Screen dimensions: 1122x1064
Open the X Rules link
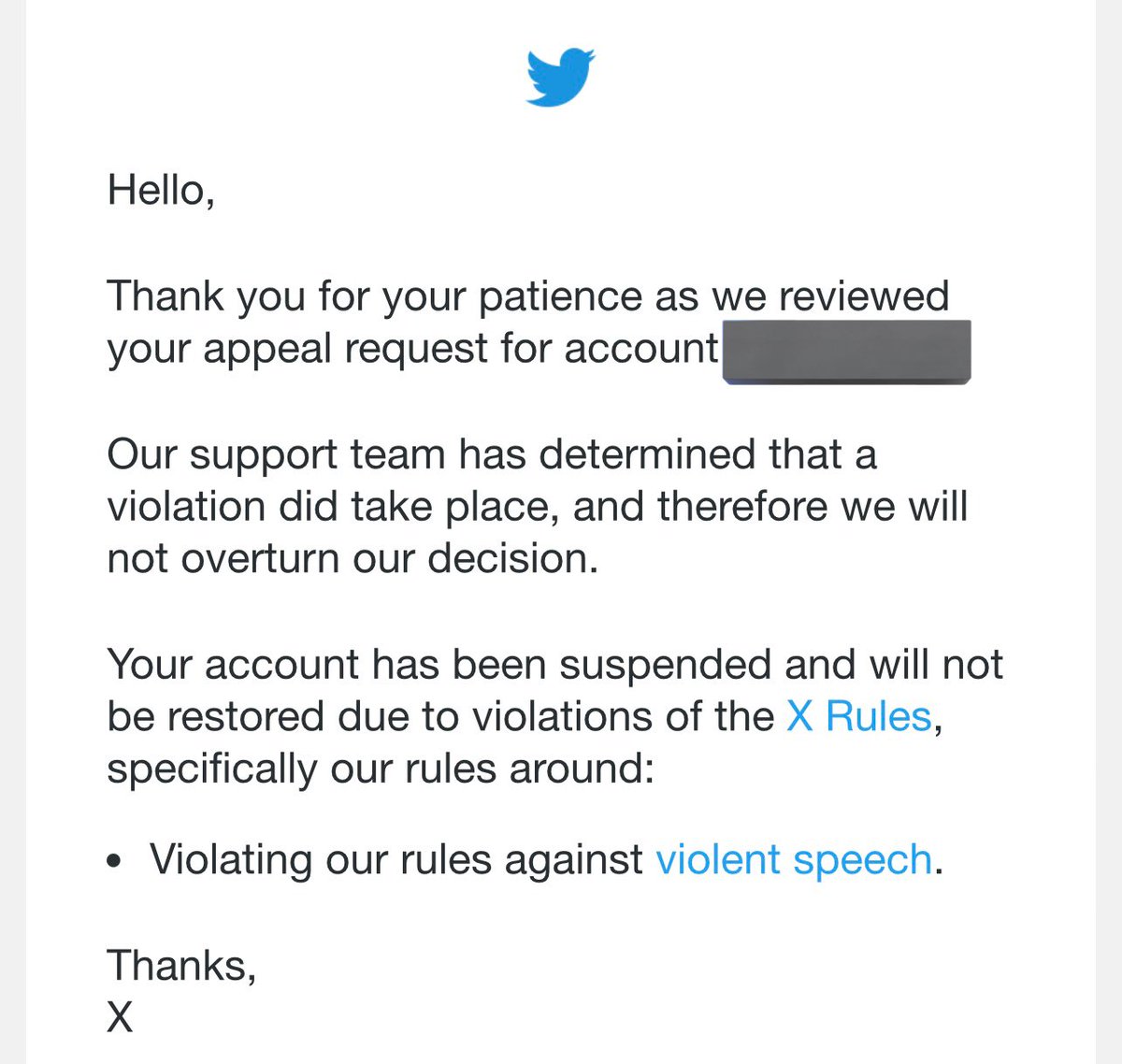[x=859, y=717]
